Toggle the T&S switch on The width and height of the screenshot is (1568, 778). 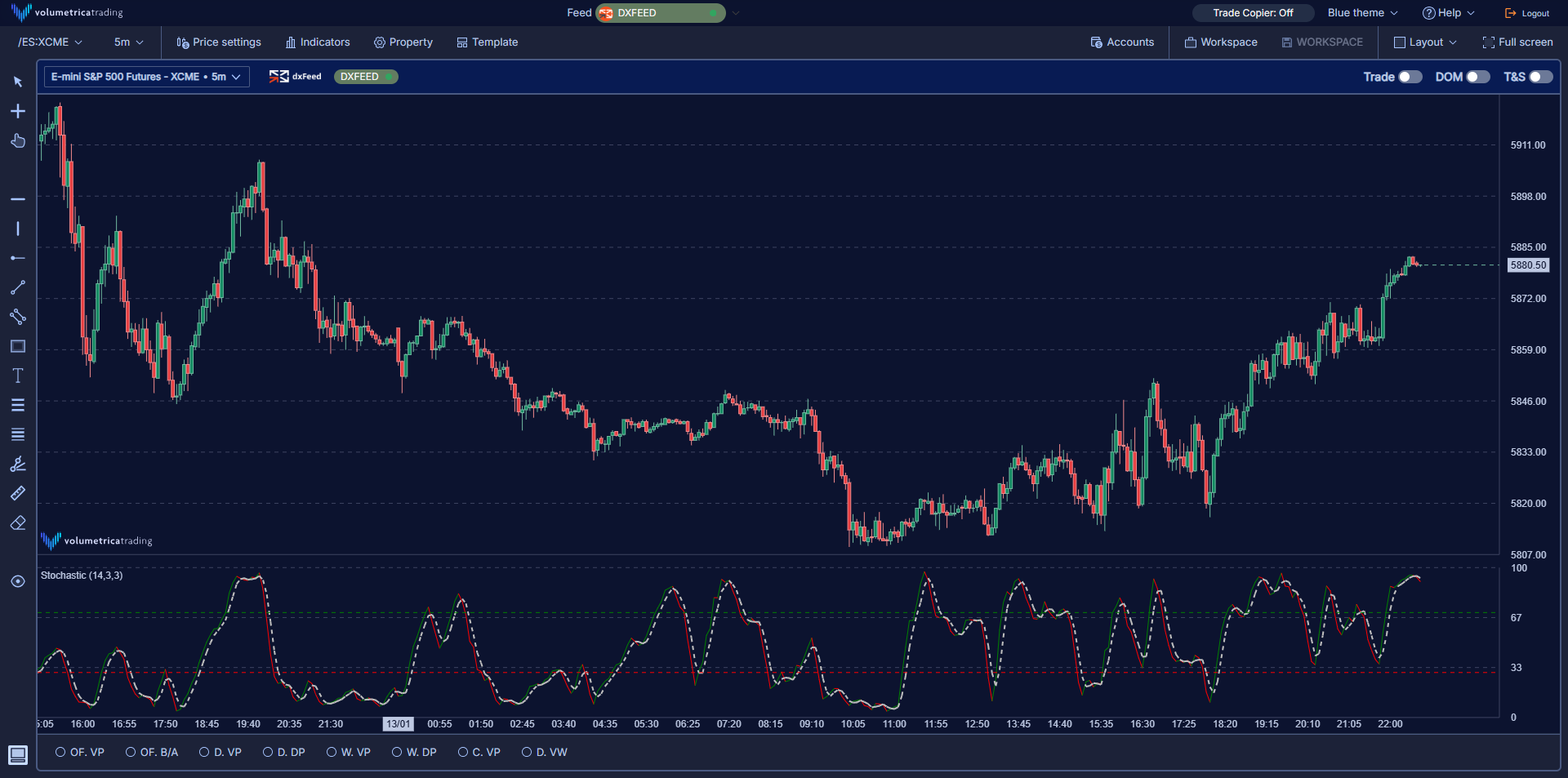pos(1541,77)
